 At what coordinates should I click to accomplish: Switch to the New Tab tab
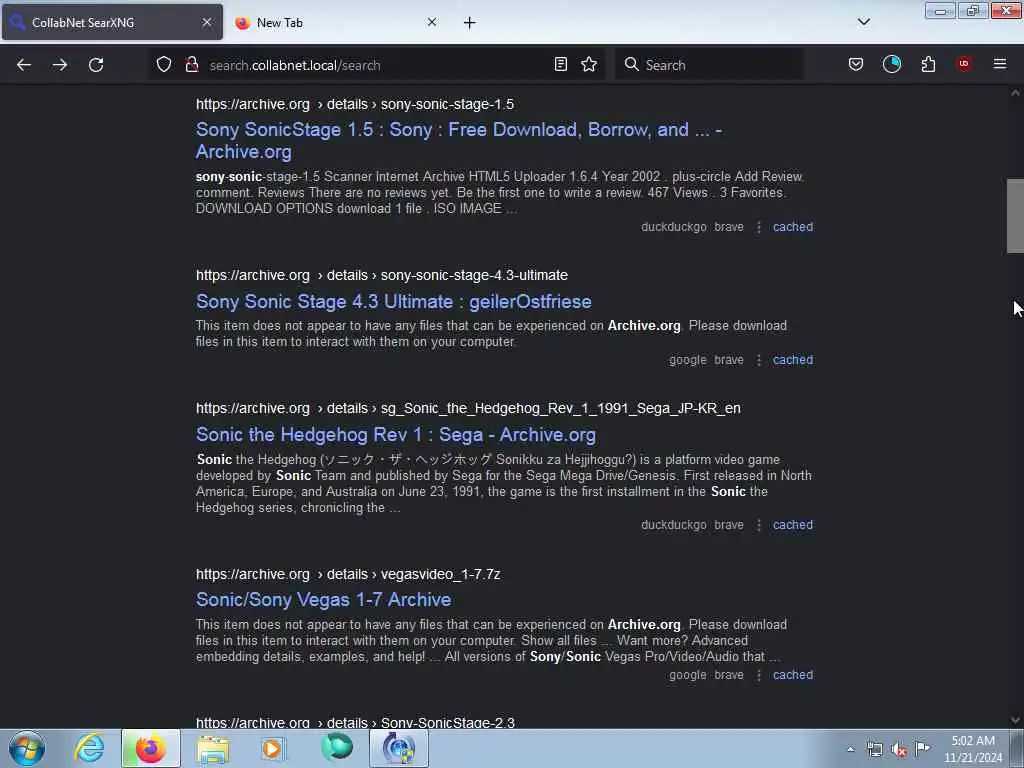pyautogui.click(x=336, y=22)
